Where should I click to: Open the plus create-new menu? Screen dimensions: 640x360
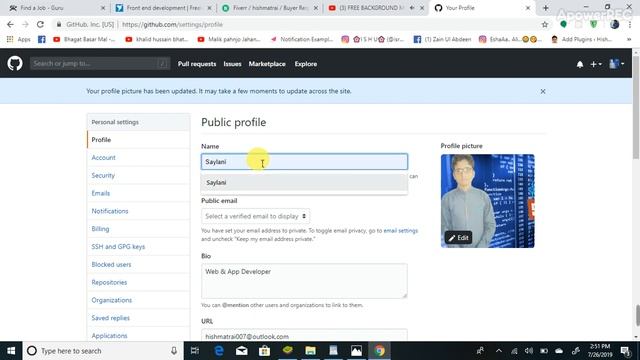pyautogui.click(x=596, y=64)
